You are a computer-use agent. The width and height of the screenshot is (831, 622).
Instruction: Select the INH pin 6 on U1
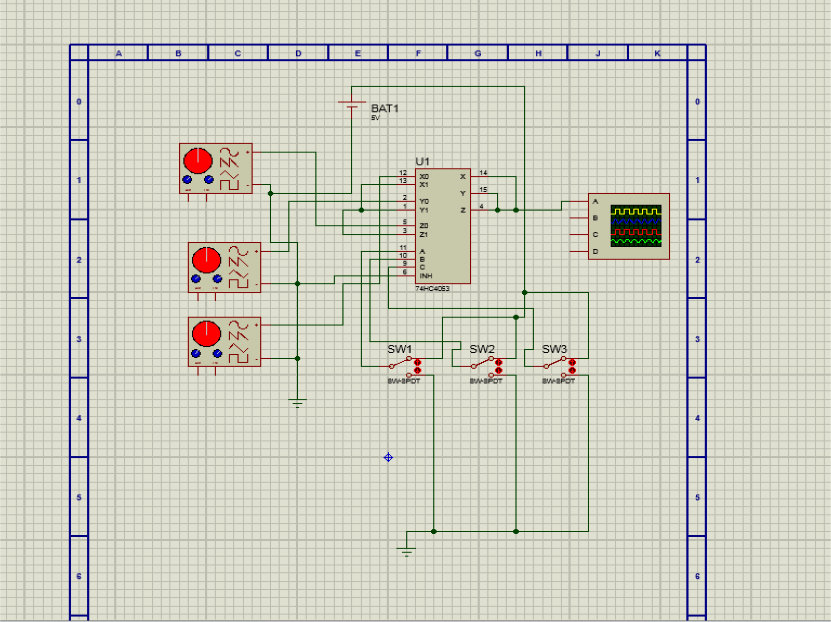tap(406, 276)
